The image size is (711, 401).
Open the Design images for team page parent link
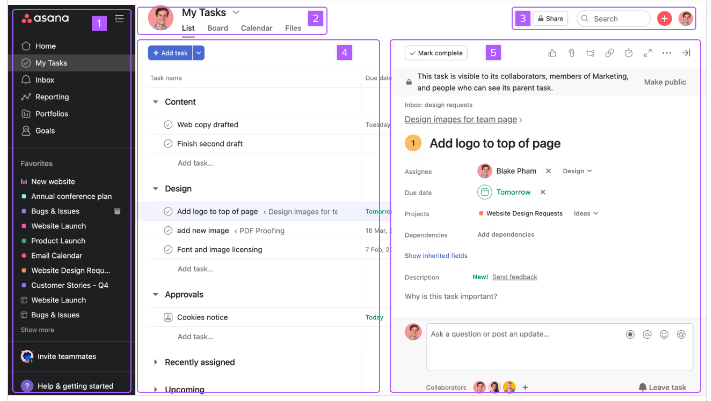[461, 119]
